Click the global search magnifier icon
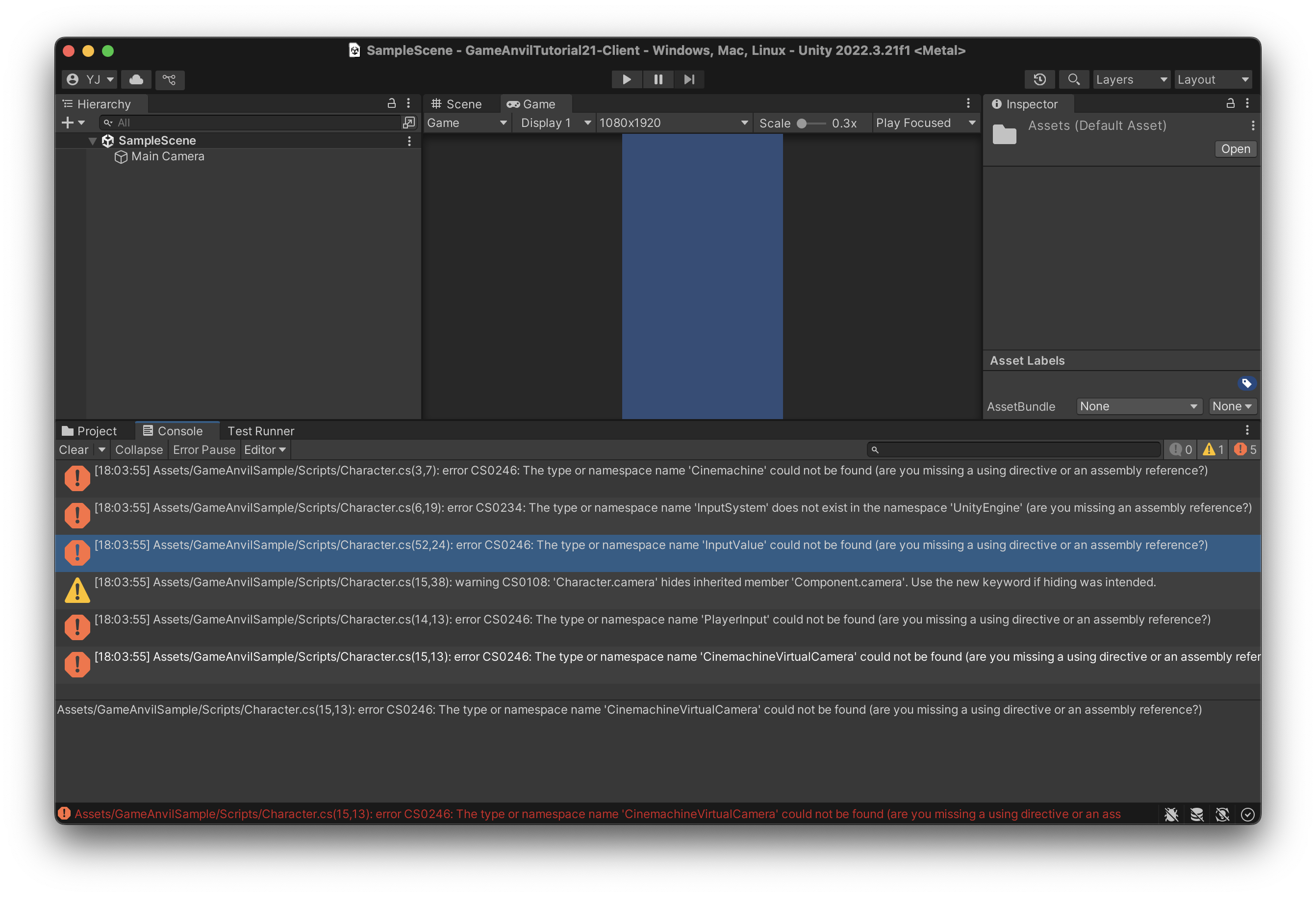Viewport: 1316px width, 897px height. pos(1074,79)
